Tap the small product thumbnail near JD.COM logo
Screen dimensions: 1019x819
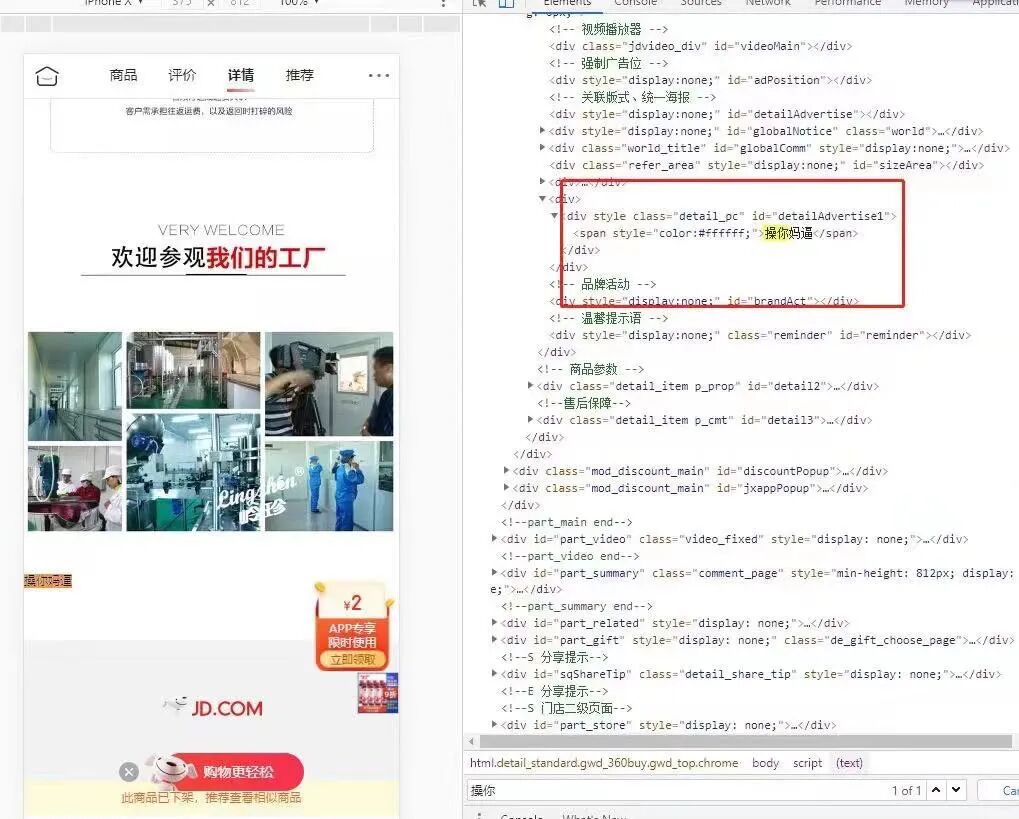point(377,693)
